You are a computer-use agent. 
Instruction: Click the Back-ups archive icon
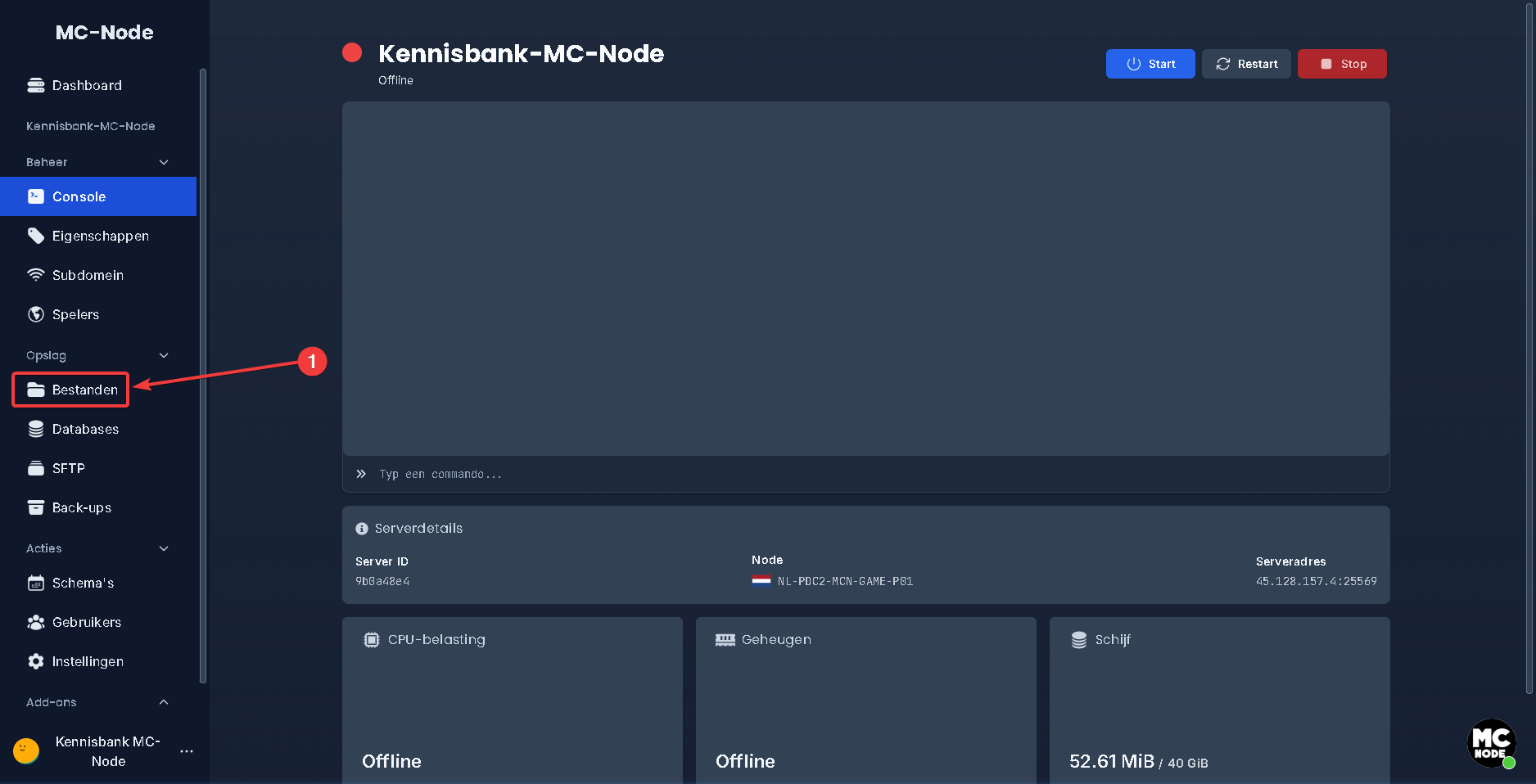36,507
